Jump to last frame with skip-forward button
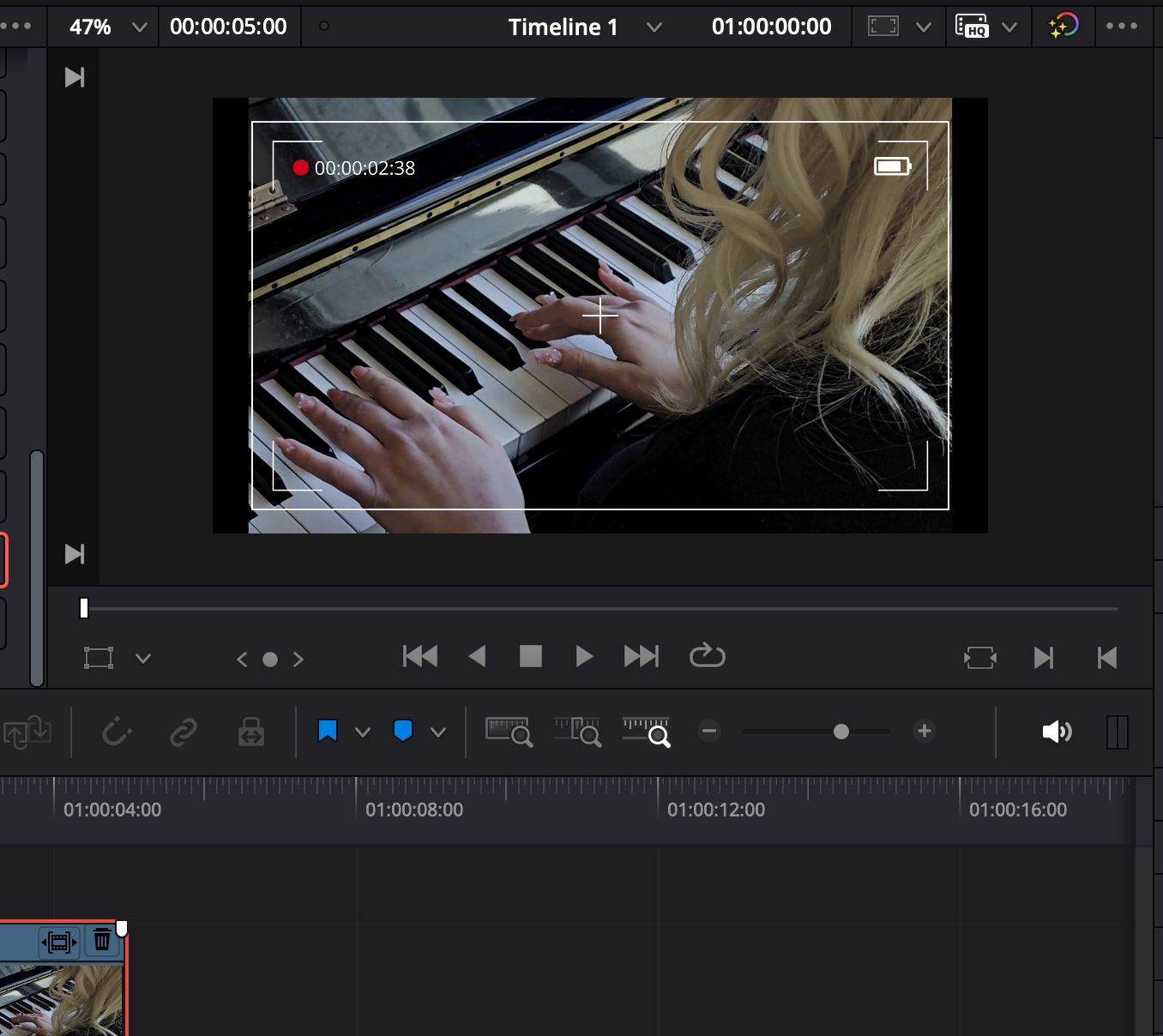 point(642,657)
